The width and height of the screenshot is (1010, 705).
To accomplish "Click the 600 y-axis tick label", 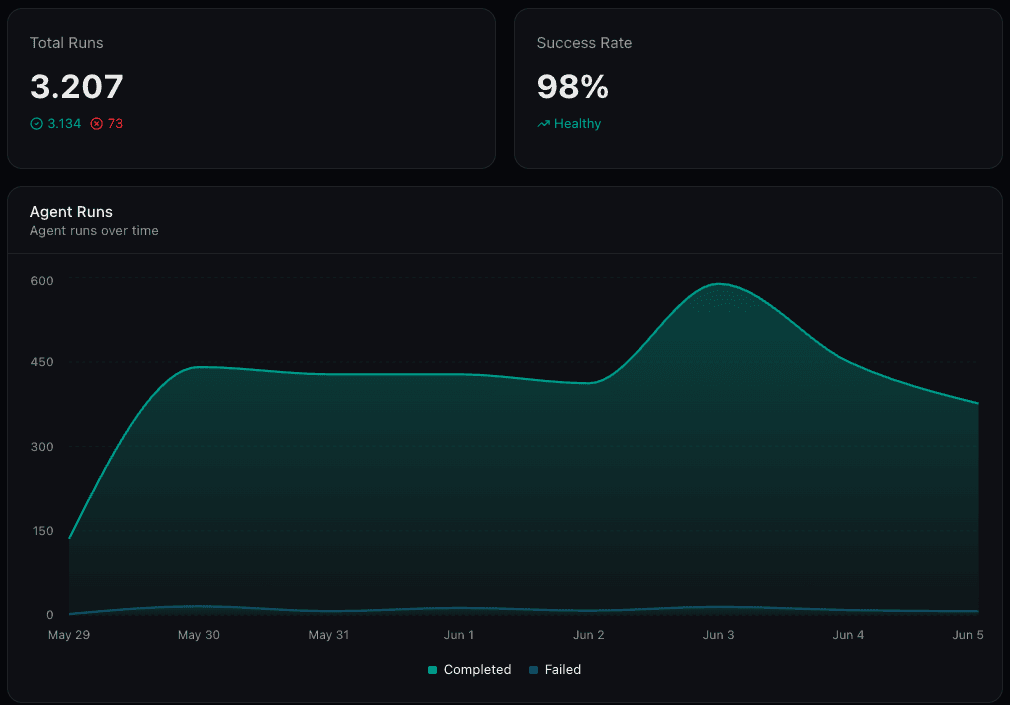I will 42,281.
